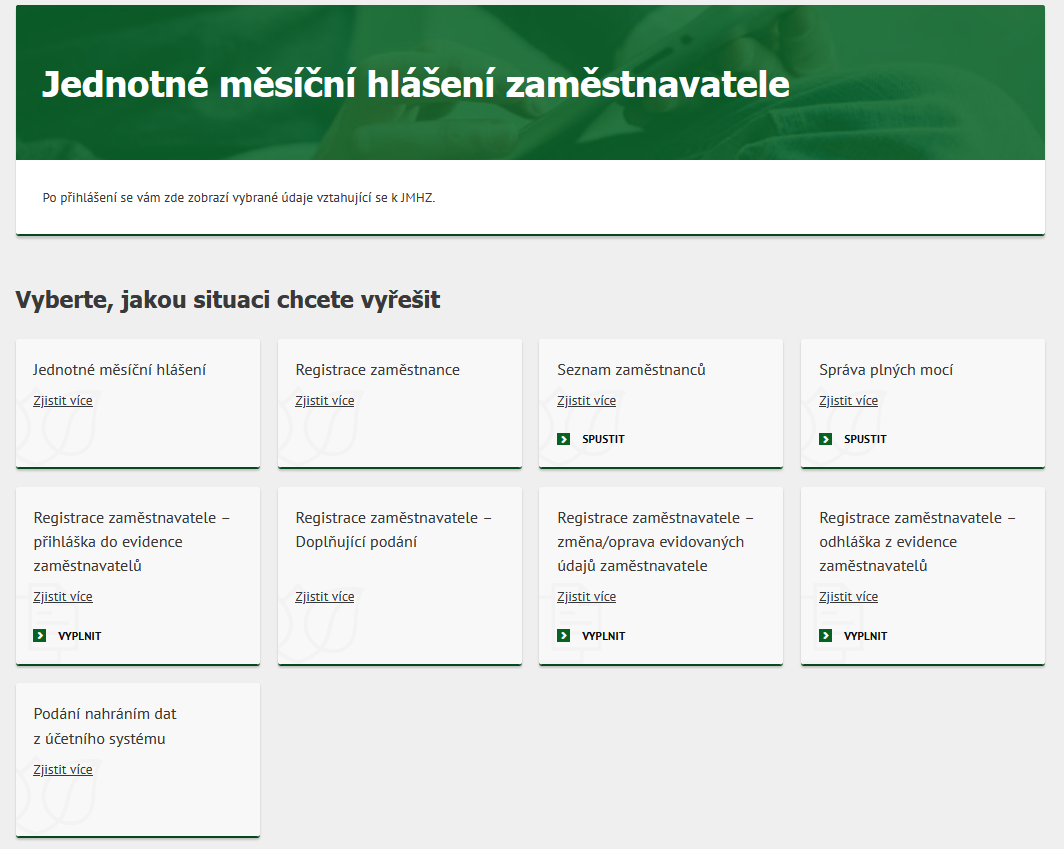Open Zjistit více under změna/oprava evidovaných údajů
The height and width of the screenshot is (849, 1064).
point(587,597)
